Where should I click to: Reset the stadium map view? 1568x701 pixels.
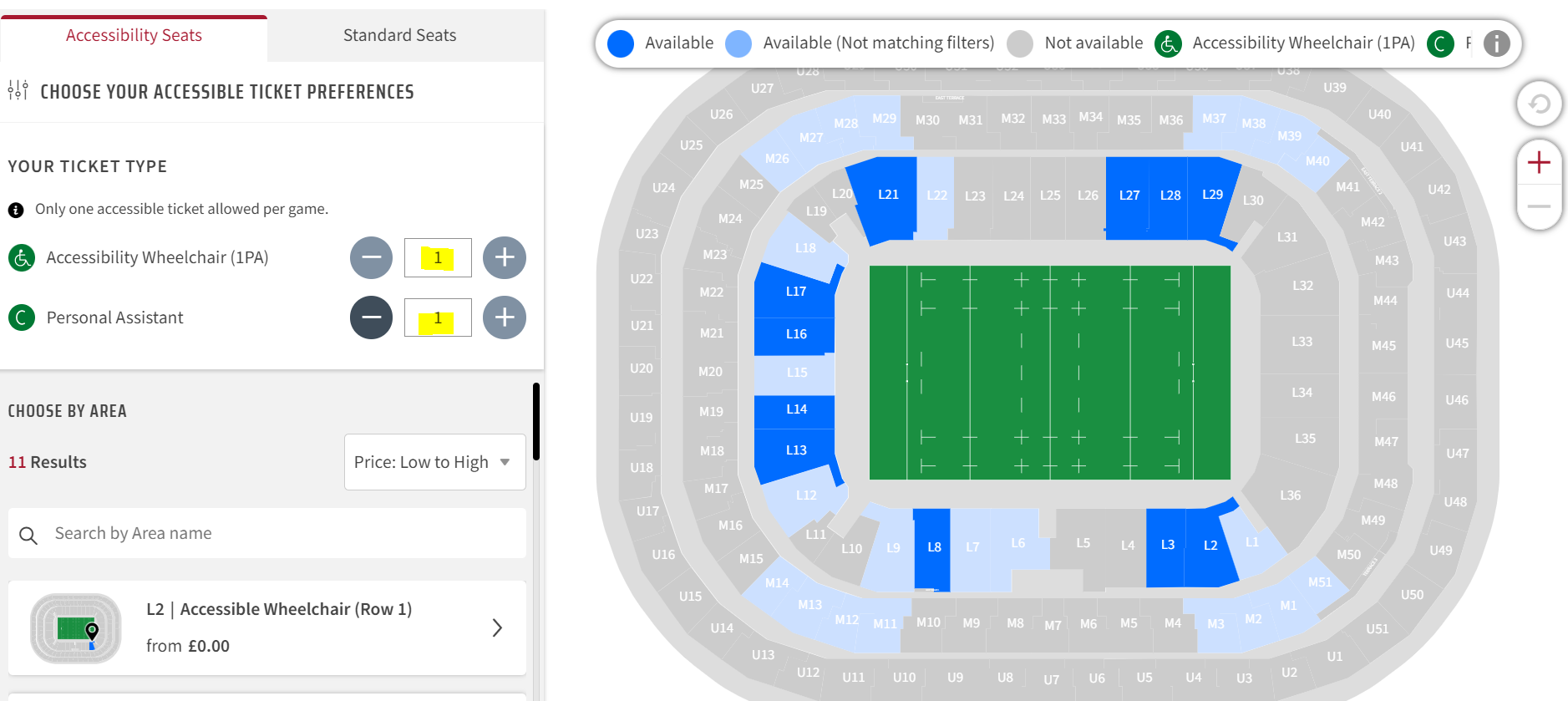pos(1539,104)
